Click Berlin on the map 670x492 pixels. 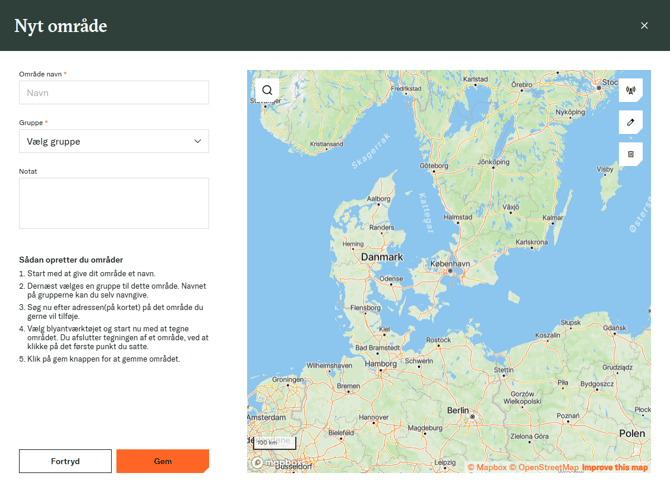458,410
